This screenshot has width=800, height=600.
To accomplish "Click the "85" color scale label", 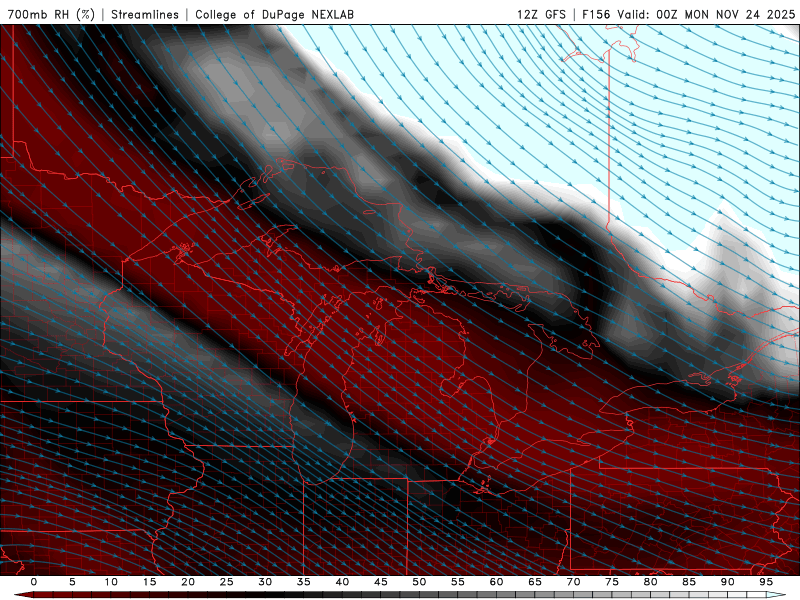I will tap(689, 582).
